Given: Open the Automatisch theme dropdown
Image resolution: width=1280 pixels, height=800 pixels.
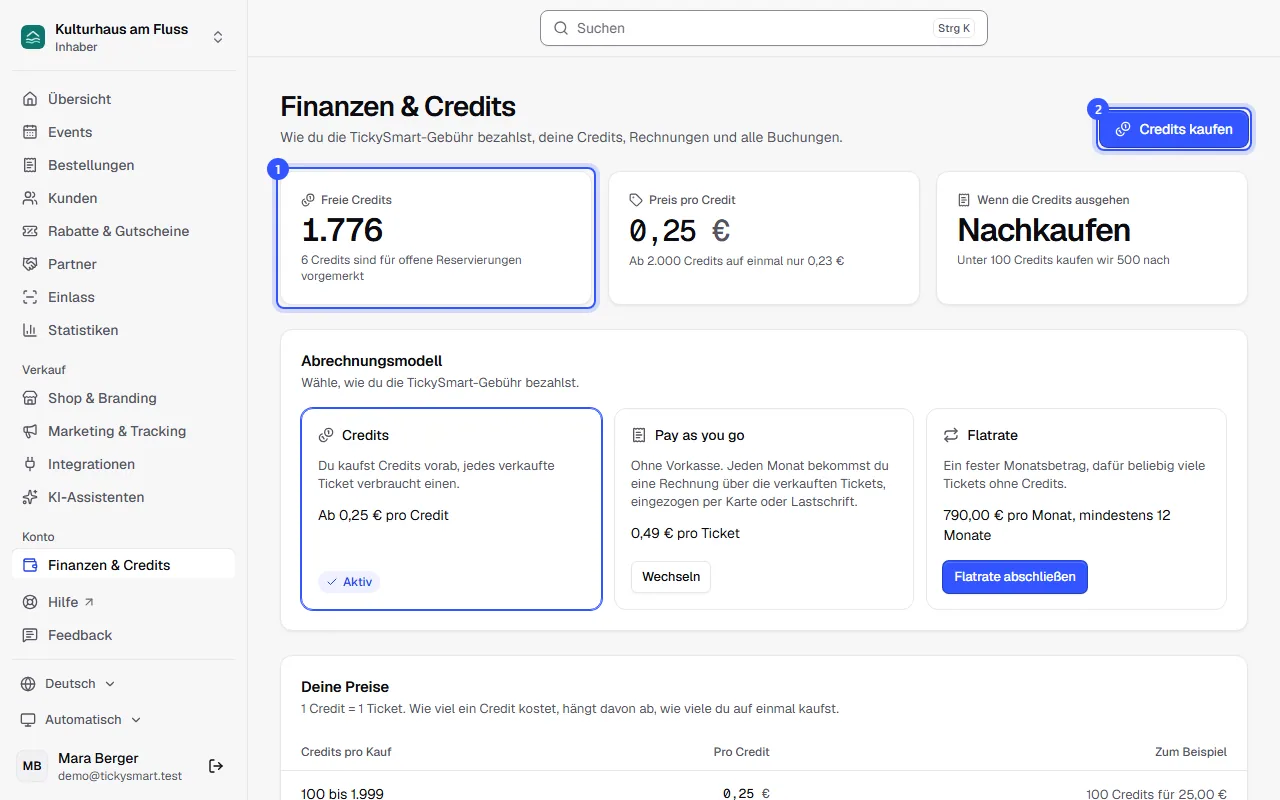Looking at the screenshot, I should (x=81, y=720).
